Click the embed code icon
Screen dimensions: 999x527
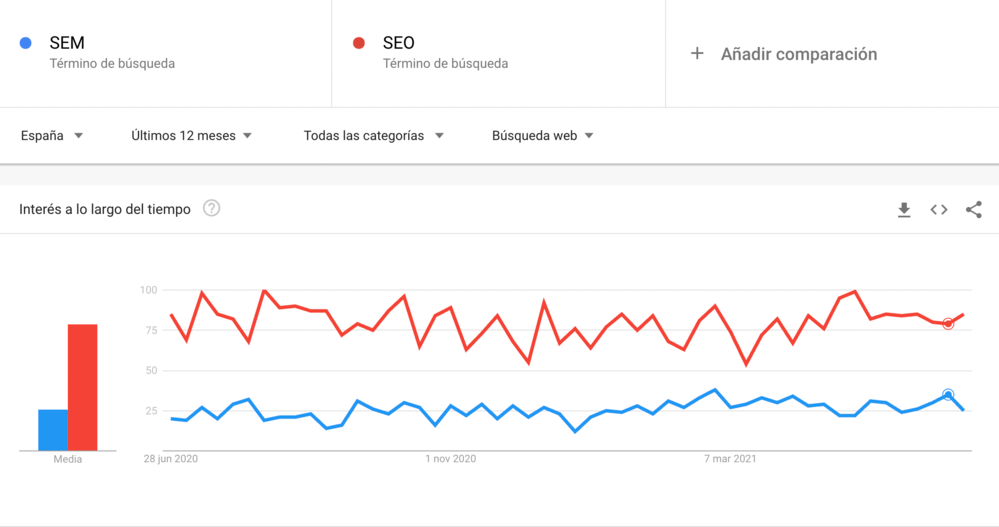coord(939,210)
